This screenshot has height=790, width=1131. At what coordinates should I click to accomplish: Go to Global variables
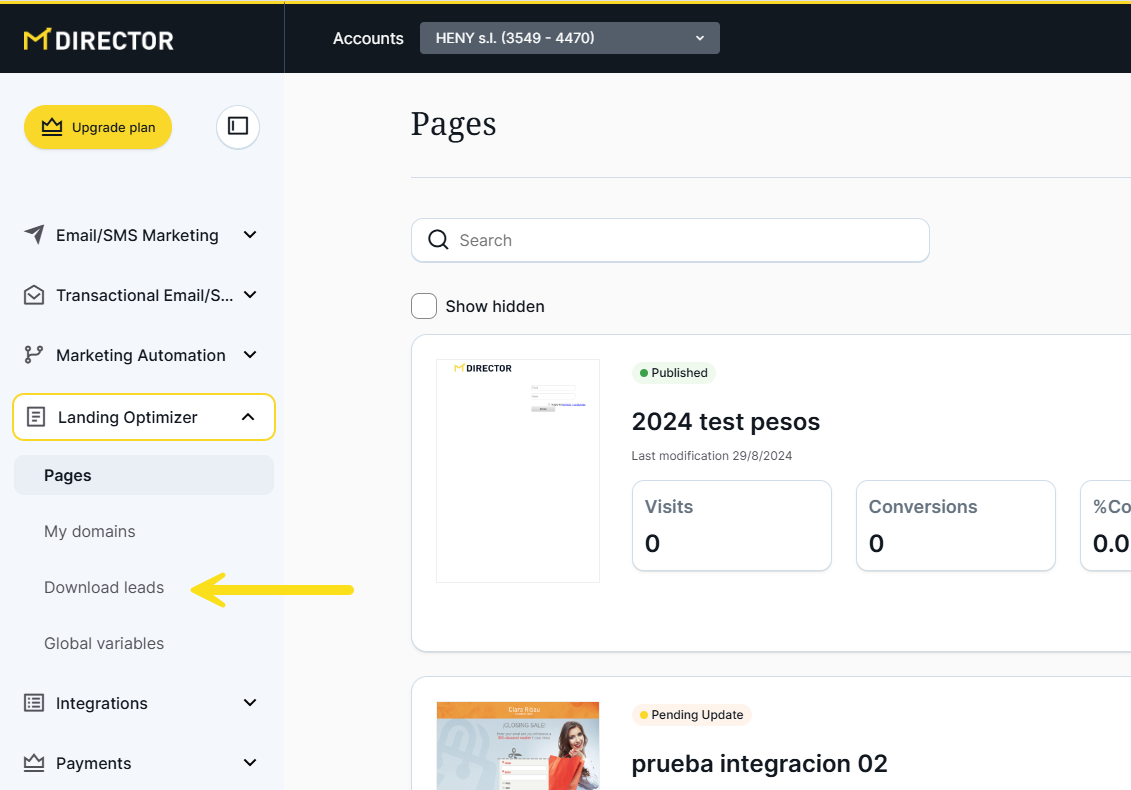click(x=104, y=643)
